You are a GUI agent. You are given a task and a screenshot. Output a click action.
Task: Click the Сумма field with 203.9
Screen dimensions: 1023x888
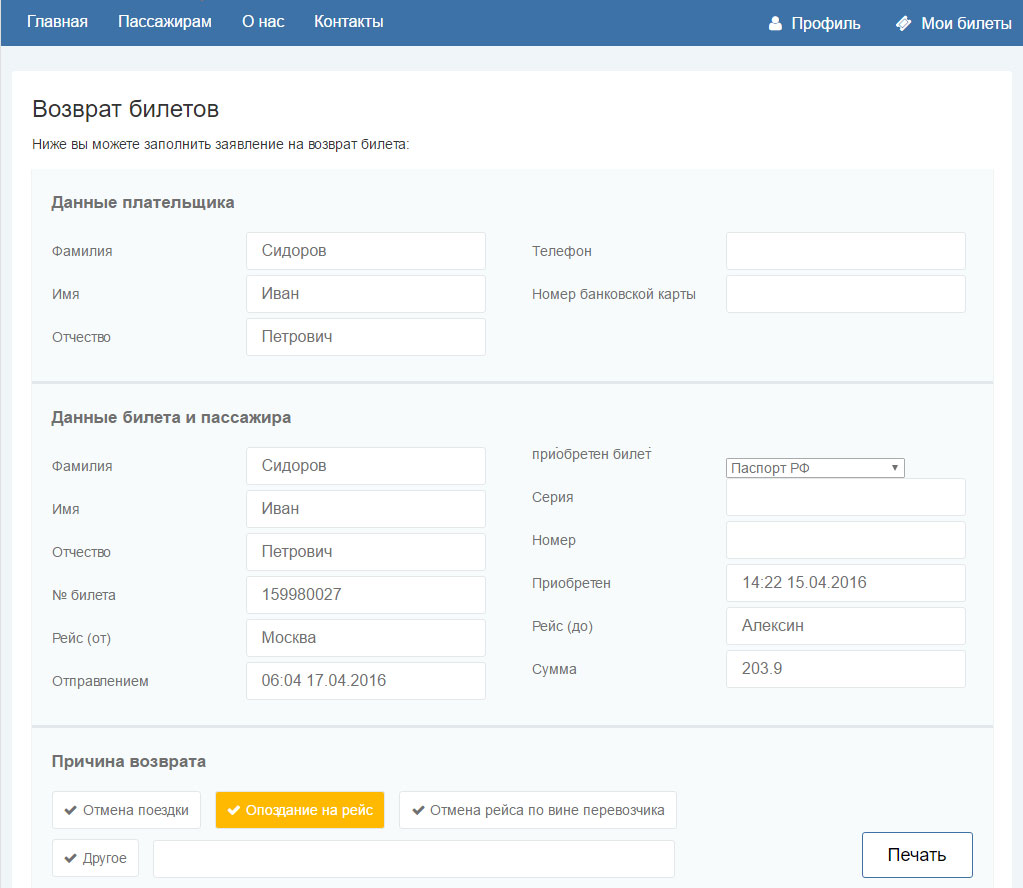[x=846, y=669]
